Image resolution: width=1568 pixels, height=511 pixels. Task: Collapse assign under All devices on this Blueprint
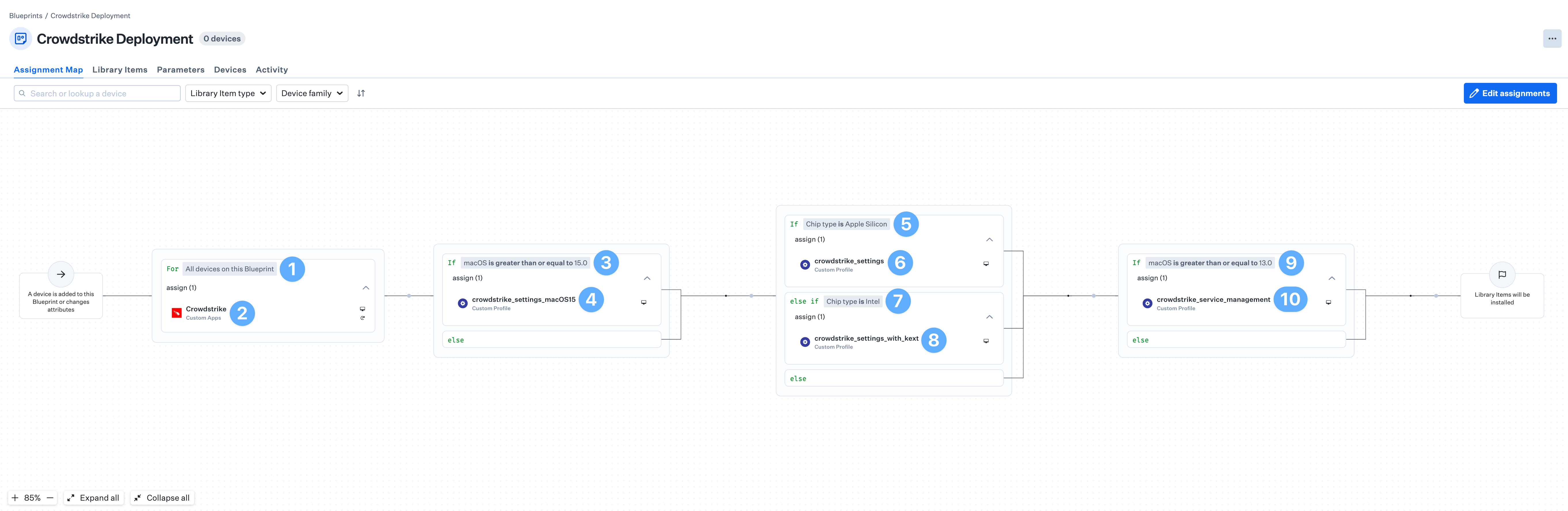coord(366,287)
